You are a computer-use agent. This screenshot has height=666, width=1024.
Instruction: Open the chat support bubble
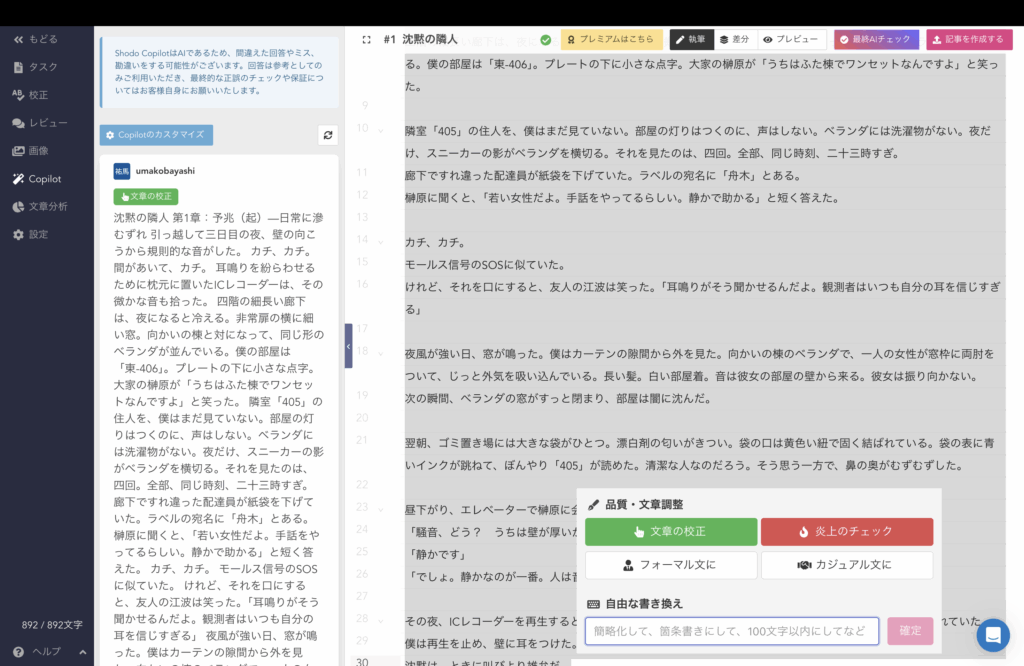click(x=992, y=635)
